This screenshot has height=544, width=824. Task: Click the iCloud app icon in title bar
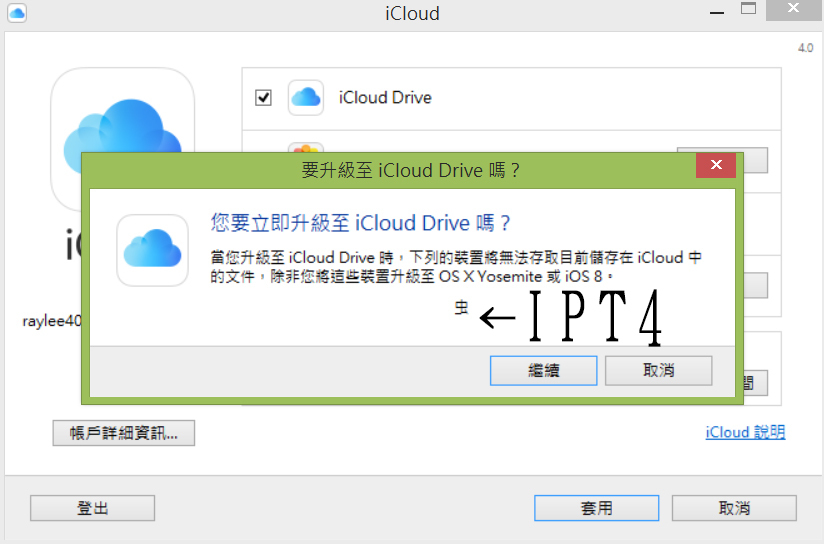coord(17,13)
